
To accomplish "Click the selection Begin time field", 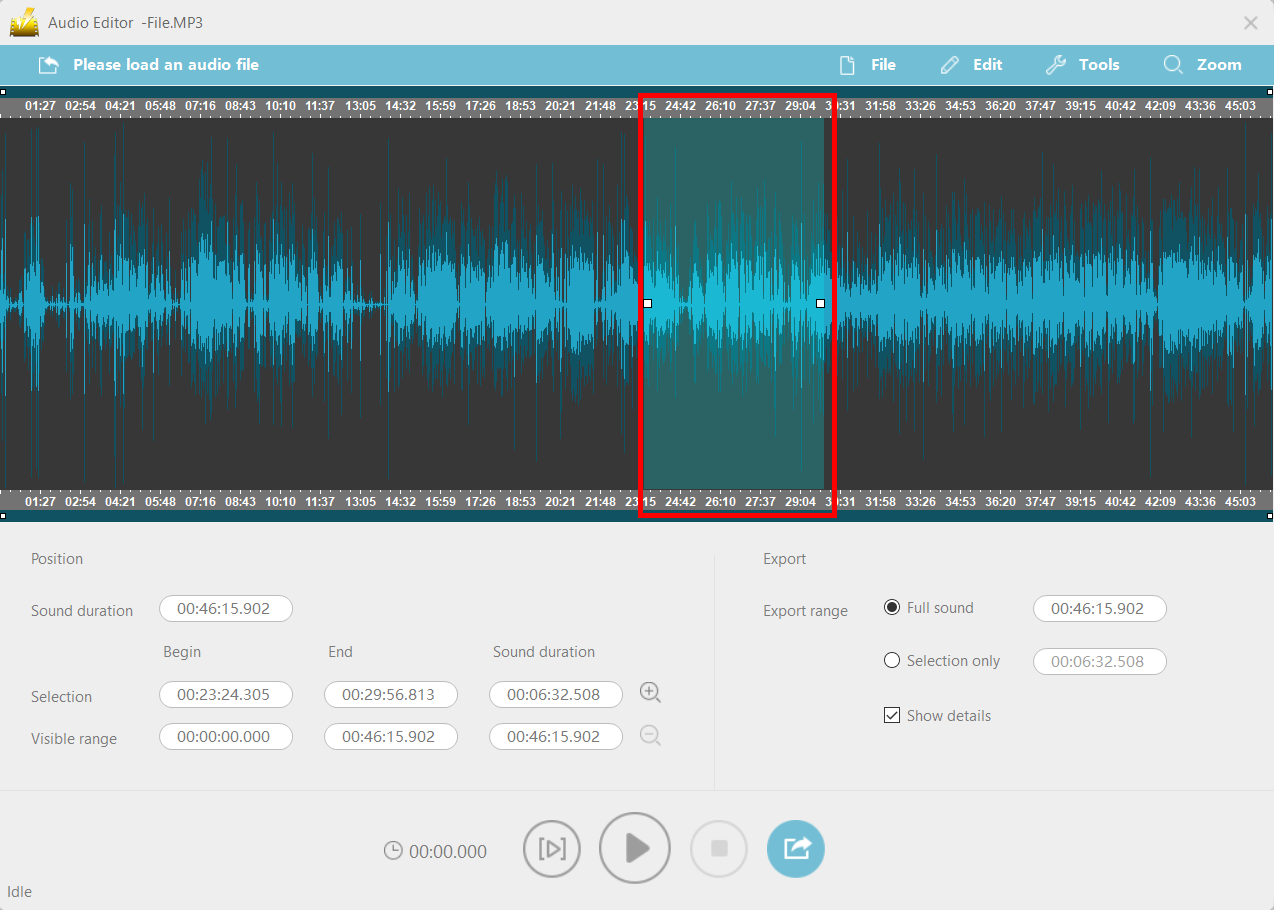I will click(x=225, y=694).
